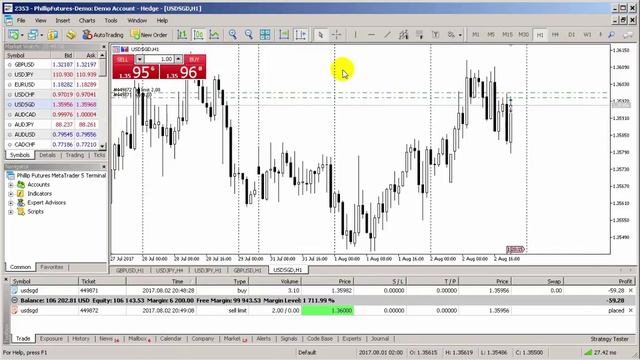Decrease volume with the down arrow
This screenshot has height=360, width=640.
click(x=139, y=60)
